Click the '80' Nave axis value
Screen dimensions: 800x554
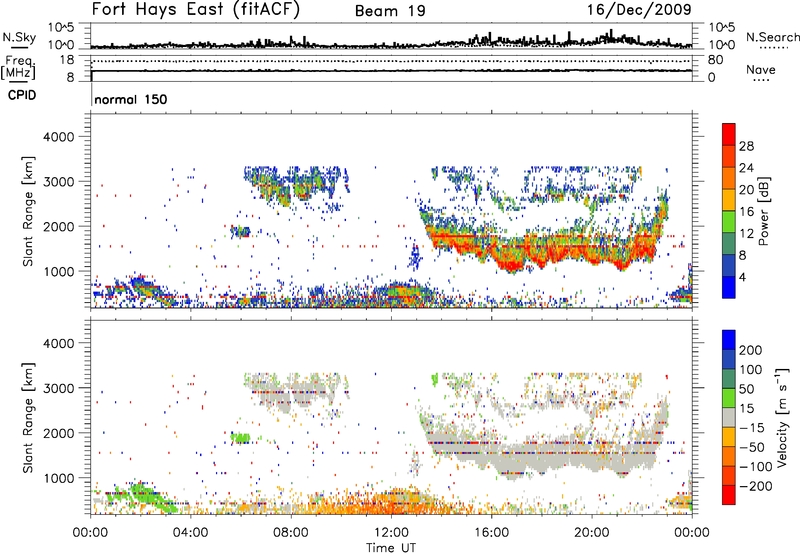point(715,60)
